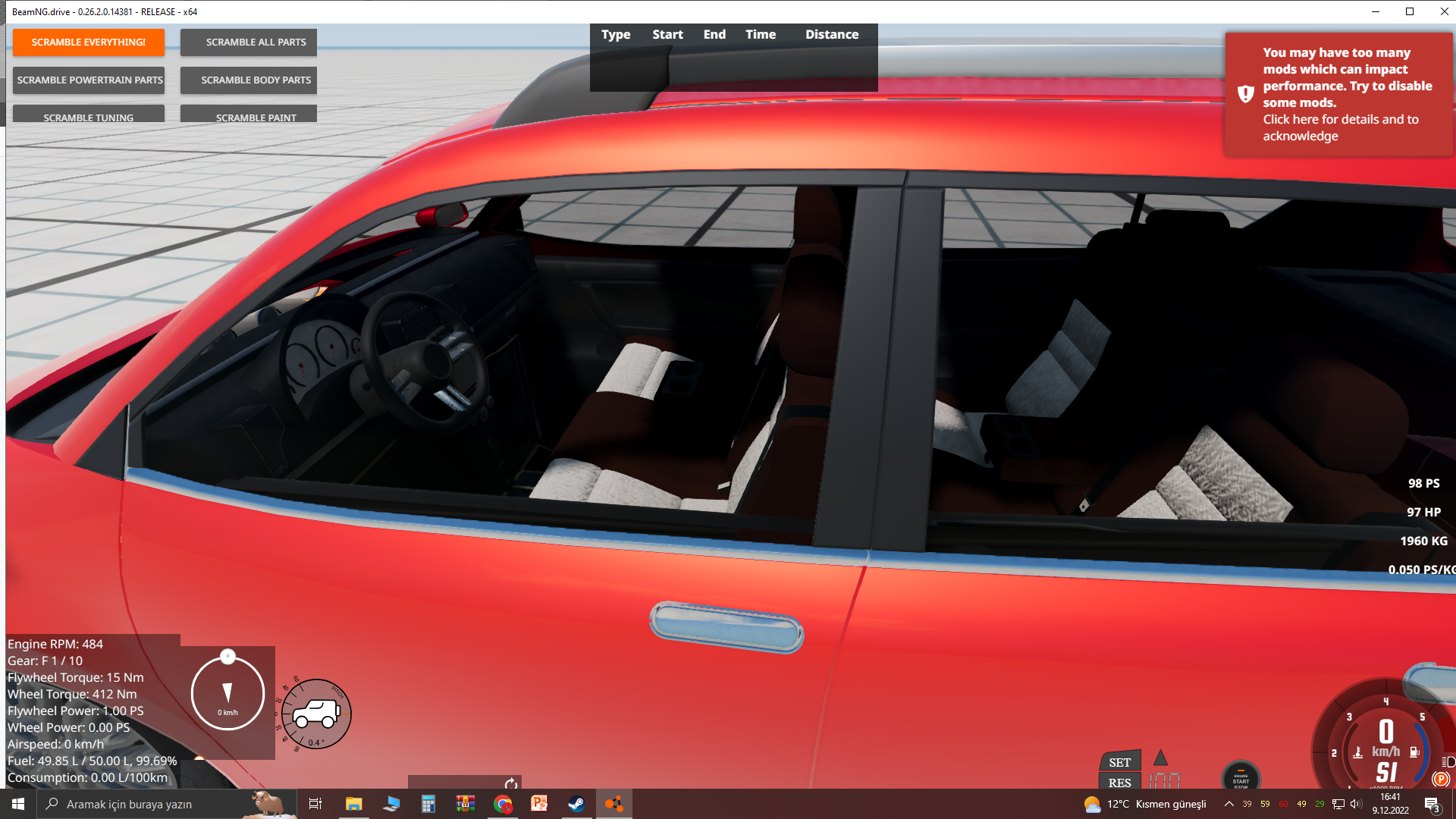
Task: Select the Distance column header
Action: (832, 34)
